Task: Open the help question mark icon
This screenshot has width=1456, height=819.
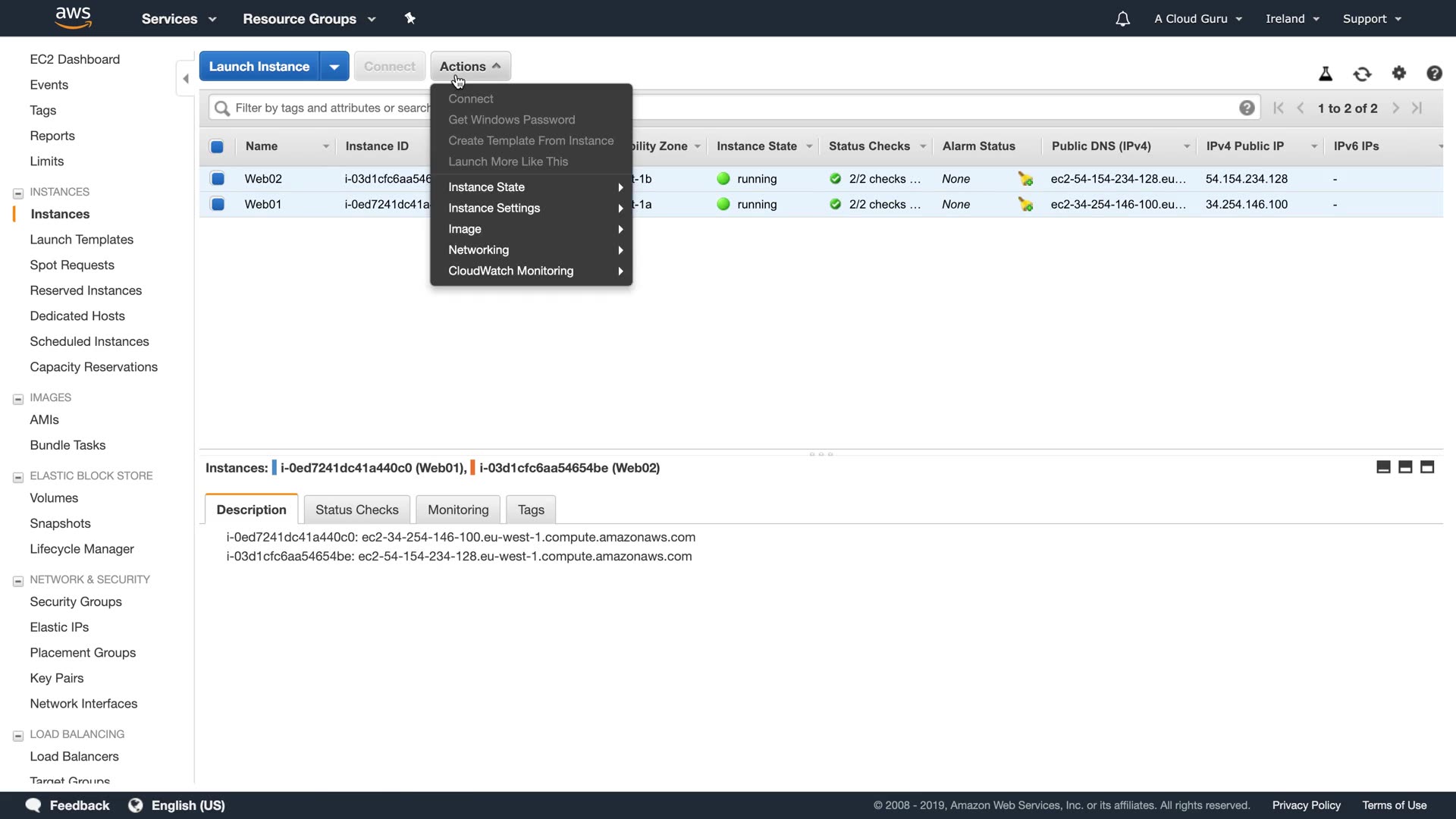Action: [x=1433, y=74]
